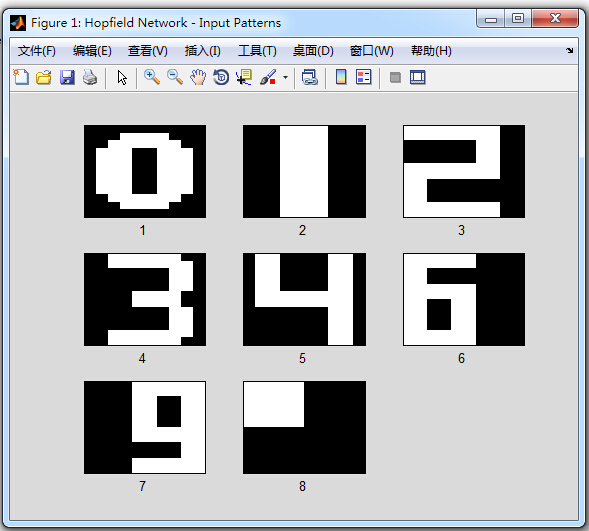Expand the Brush tool color dropdown arrow

pos(285,78)
